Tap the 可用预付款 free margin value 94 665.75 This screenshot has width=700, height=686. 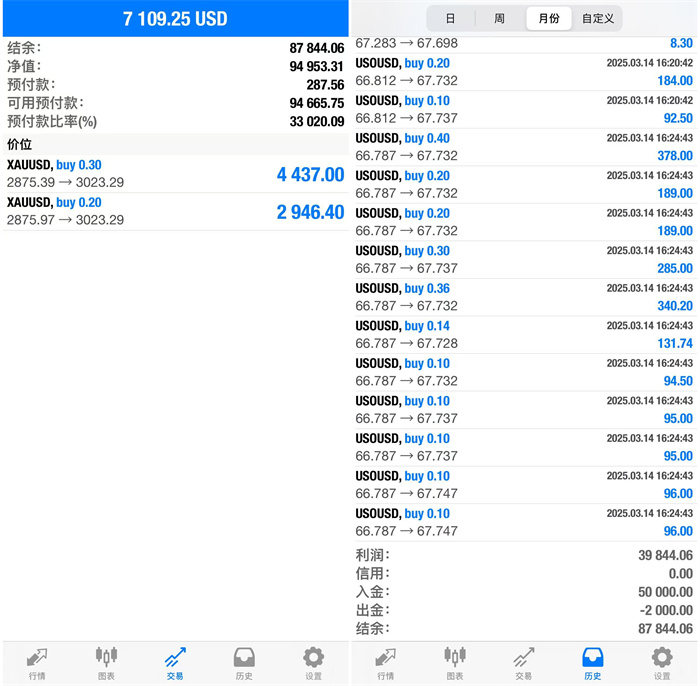point(317,103)
